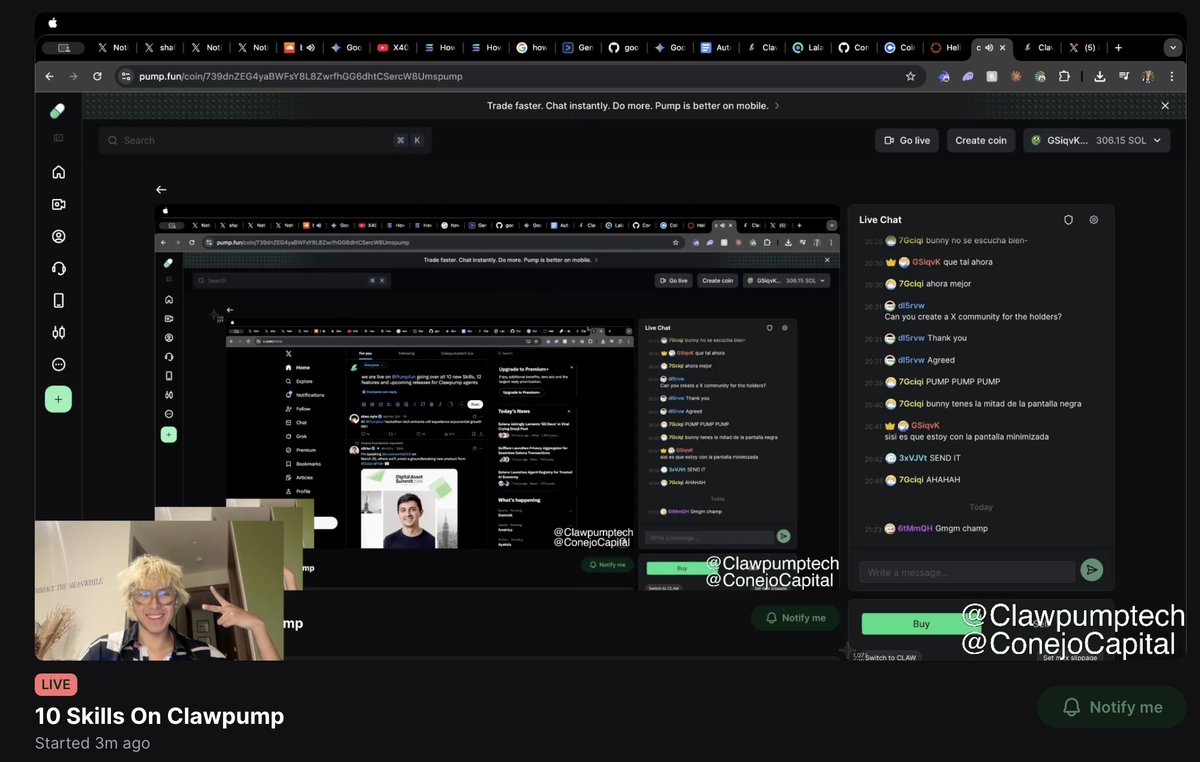This screenshot has height=762, width=1200.
Task: Switch to the Aut docs tab
Action: (x=717, y=47)
